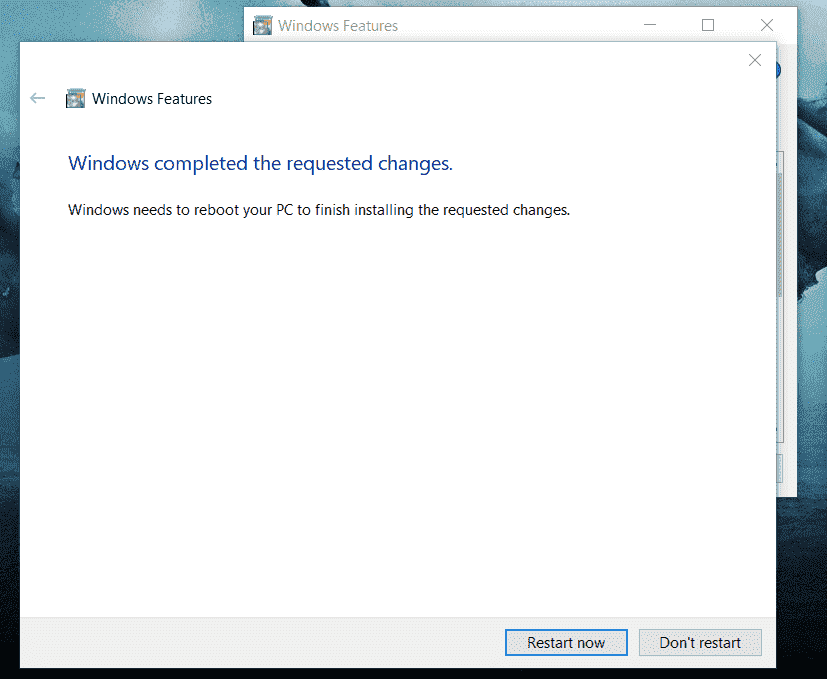Screen dimensions: 827x679
Task: Close the background Windows Features window
Action: [x=767, y=25]
